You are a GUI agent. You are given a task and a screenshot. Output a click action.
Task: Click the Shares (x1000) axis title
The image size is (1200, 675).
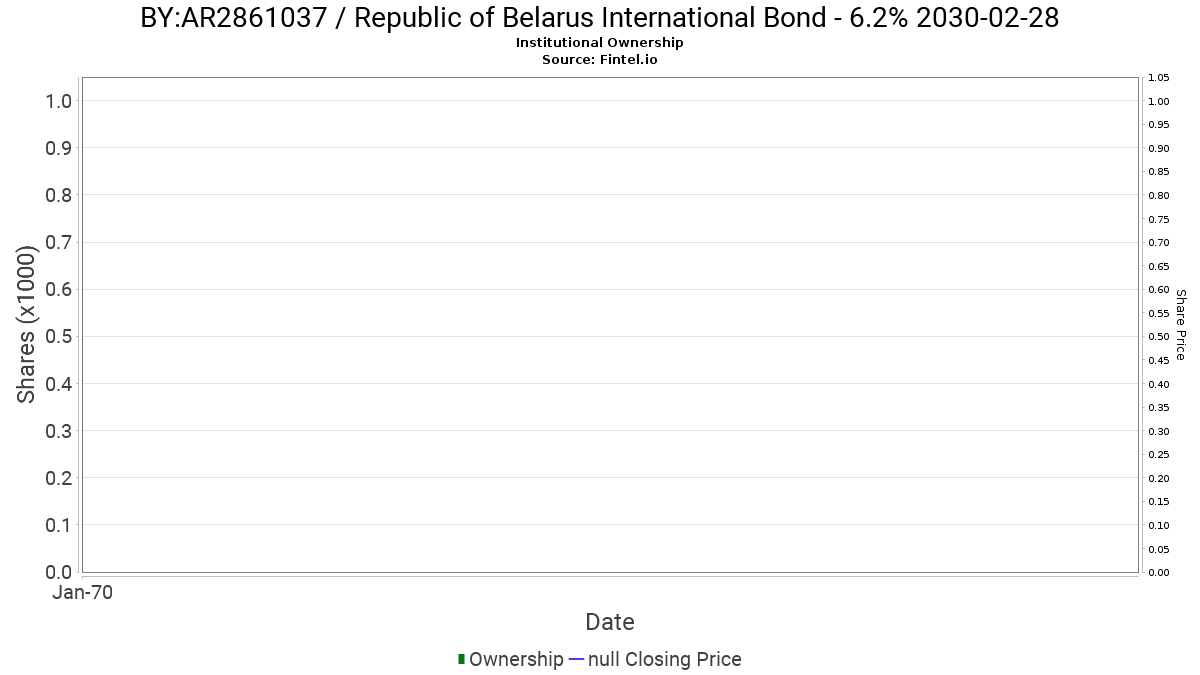[27, 325]
